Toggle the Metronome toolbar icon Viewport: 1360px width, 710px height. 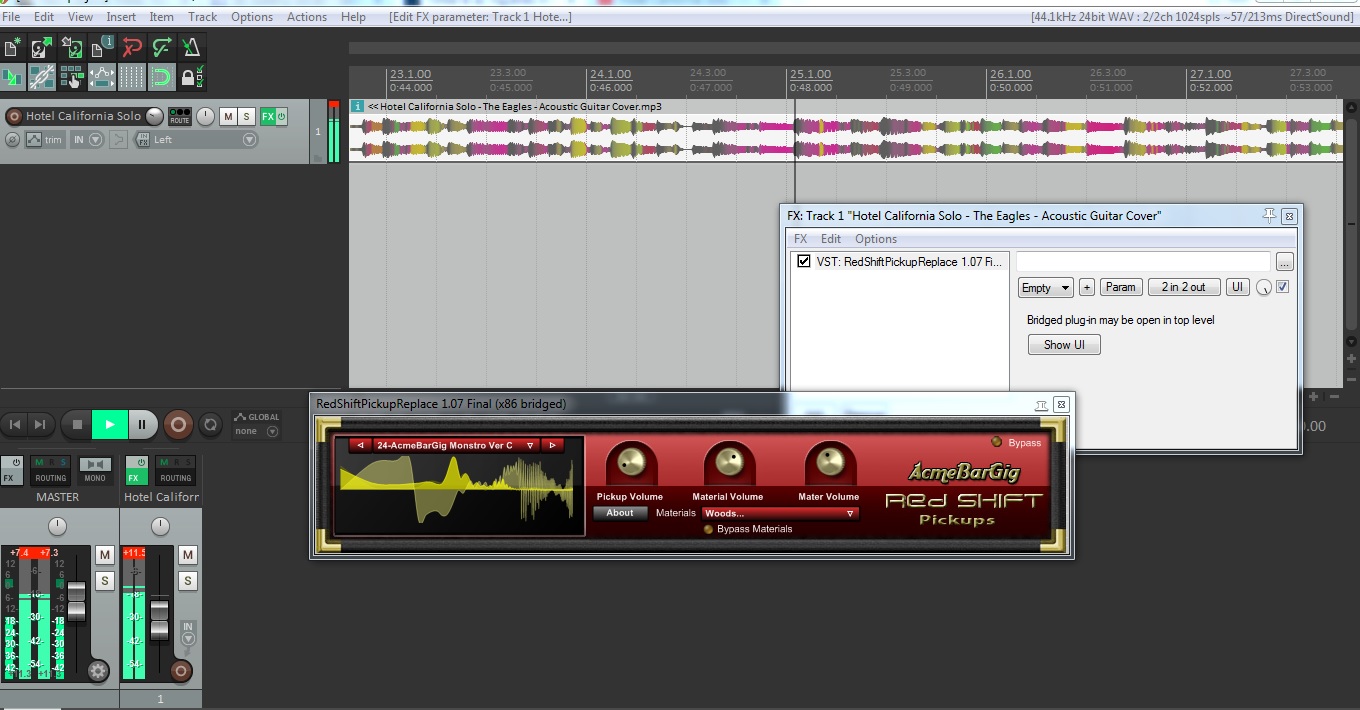click(x=191, y=47)
